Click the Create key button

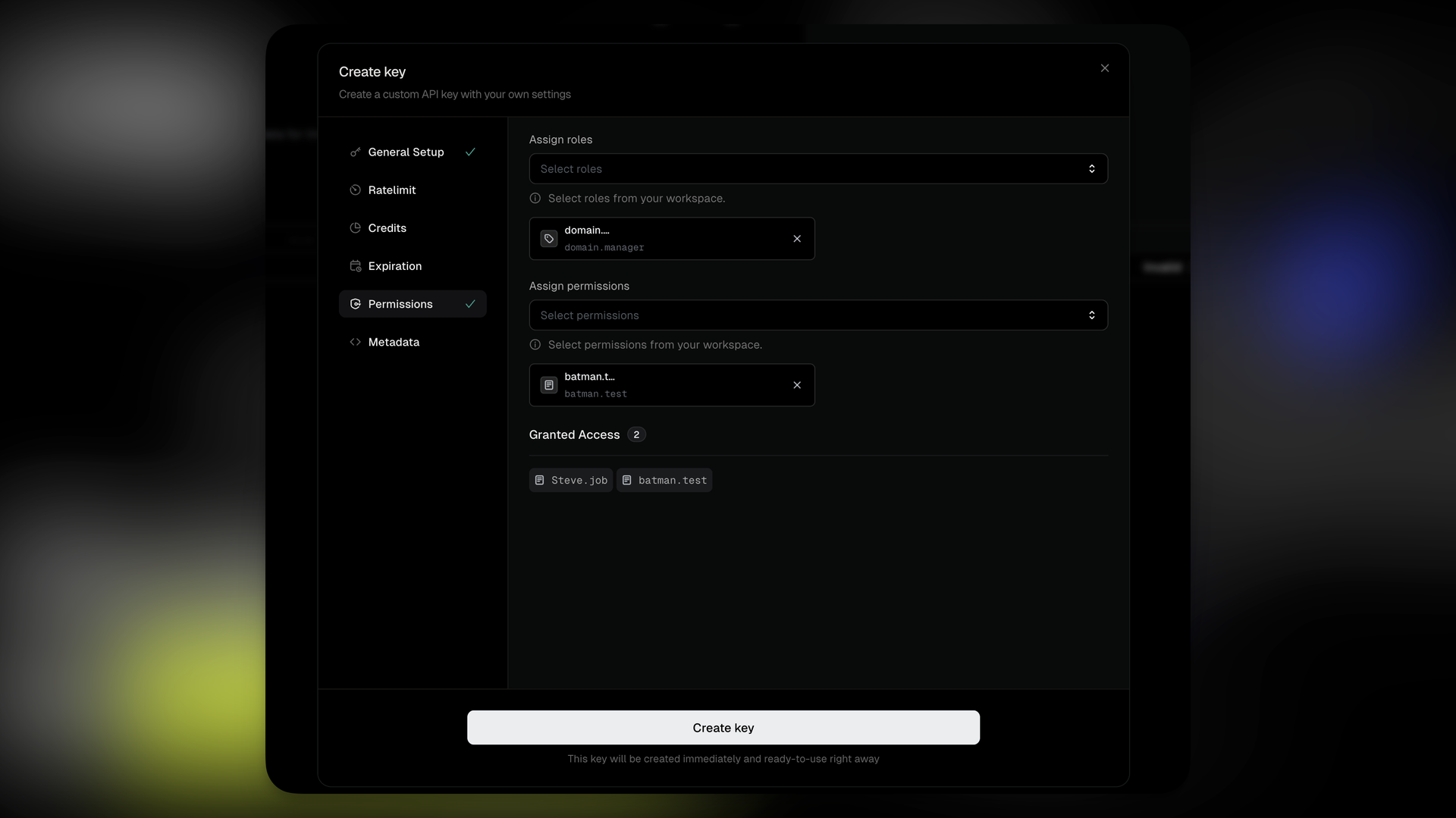[723, 728]
